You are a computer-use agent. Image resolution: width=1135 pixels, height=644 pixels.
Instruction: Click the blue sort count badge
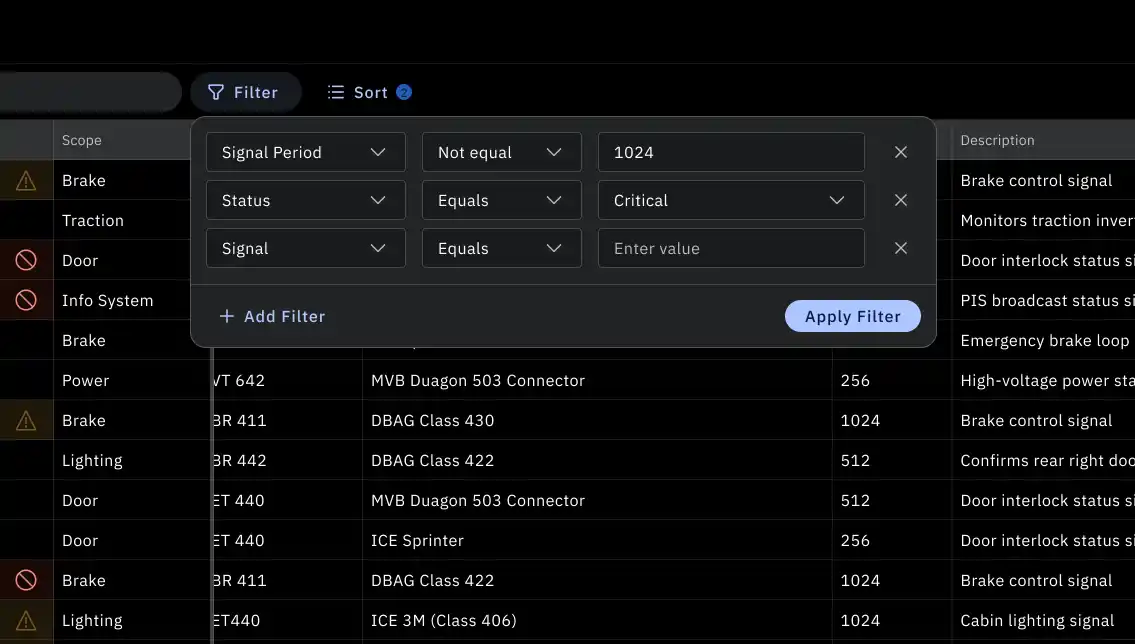[x=404, y=92]
